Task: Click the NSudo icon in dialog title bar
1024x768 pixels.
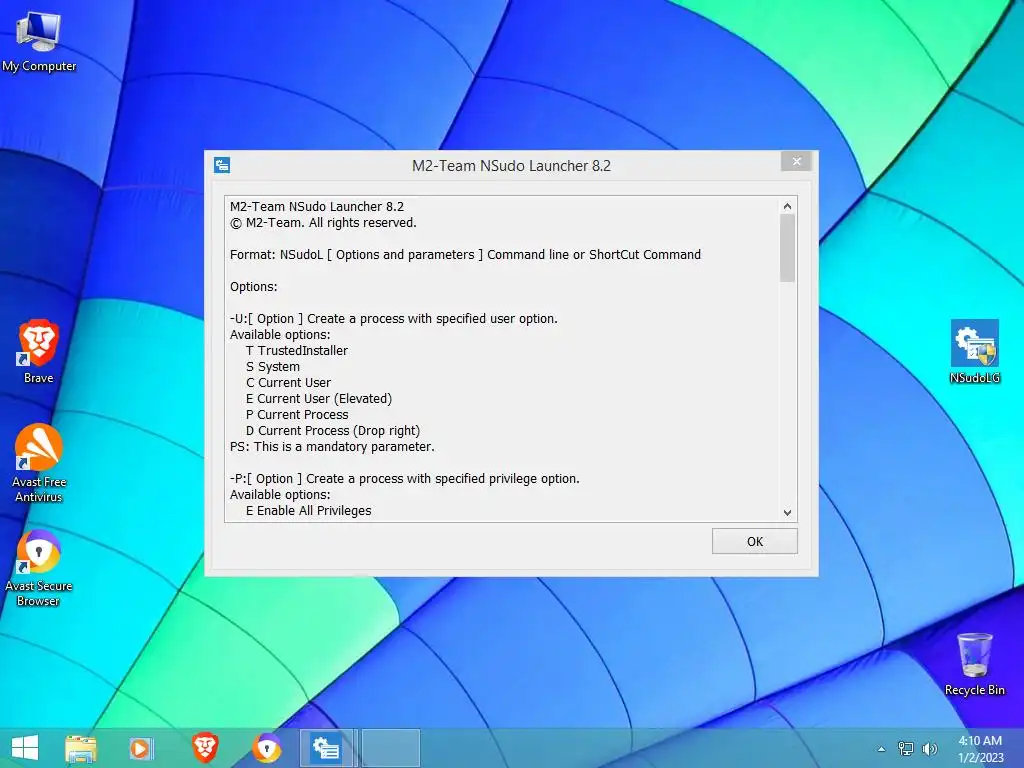Action: pos(222,165)
